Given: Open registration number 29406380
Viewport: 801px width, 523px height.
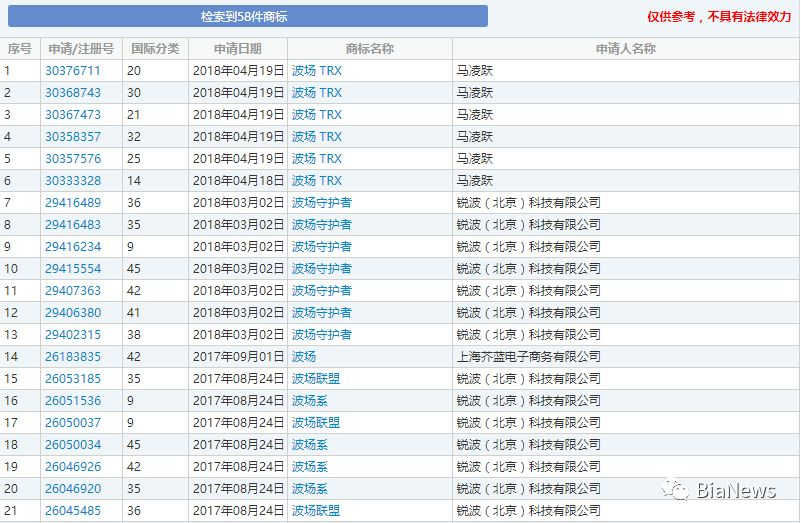Looking at the screenshot, I should tap(73, 312).
